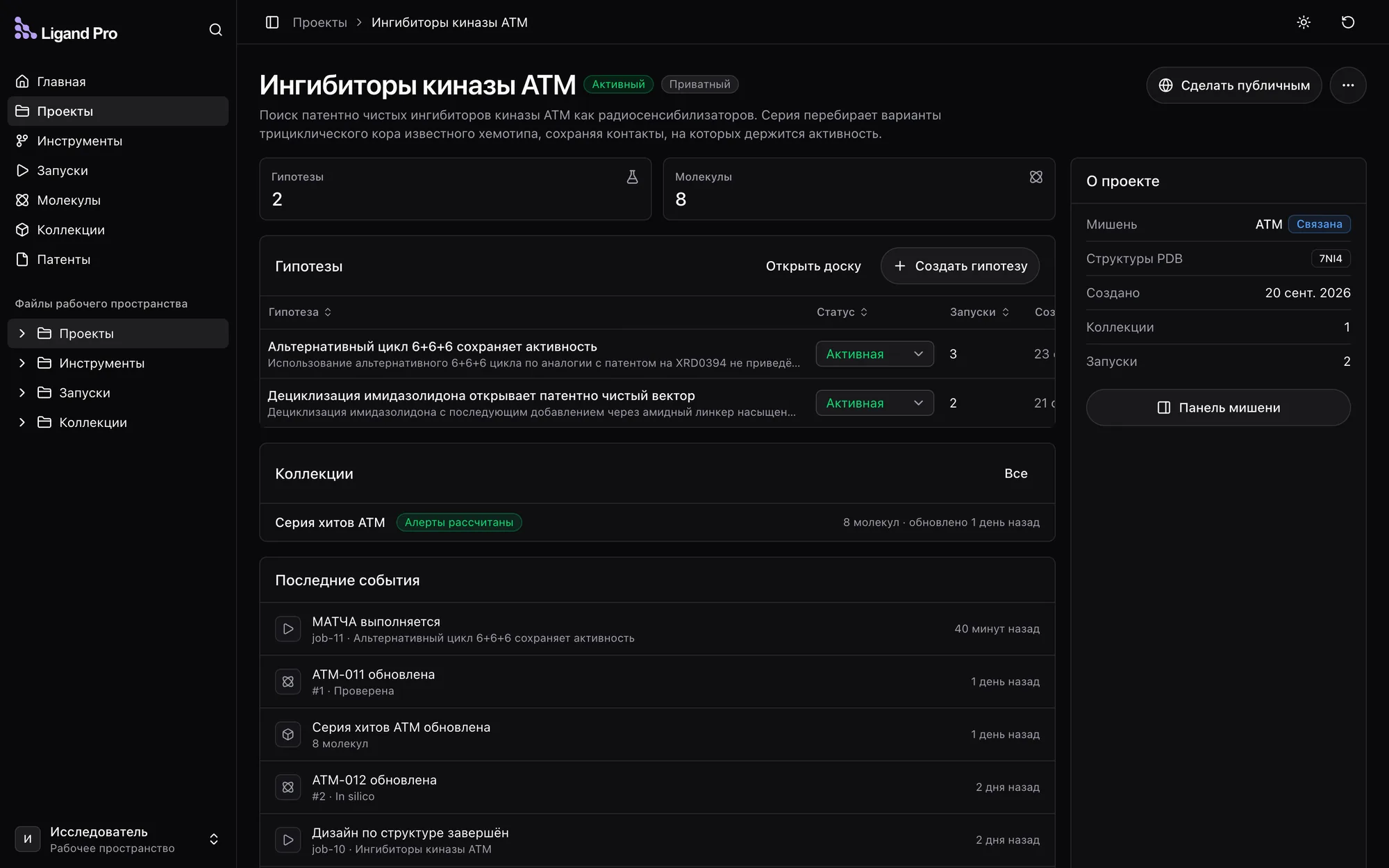Open the three-dots more options menu
The height and width of the screenshot is (868, 1389).
(1348, 85)
